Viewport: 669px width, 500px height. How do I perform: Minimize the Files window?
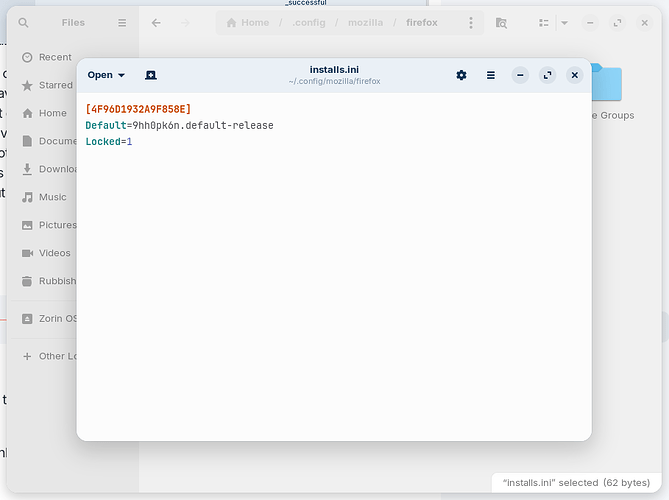(590, 23)
